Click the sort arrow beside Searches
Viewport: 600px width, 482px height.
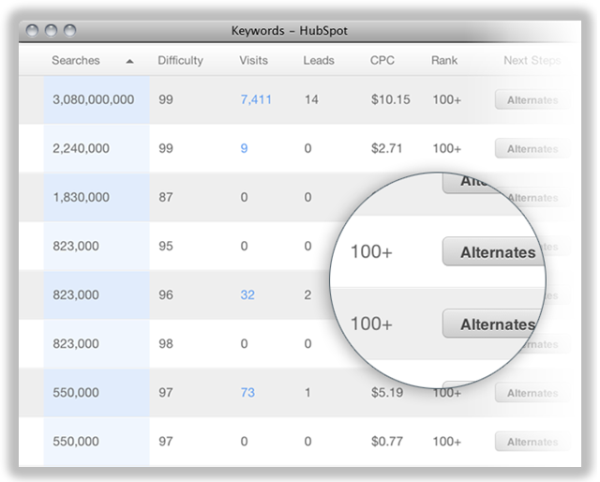click(x=132, y=62)
